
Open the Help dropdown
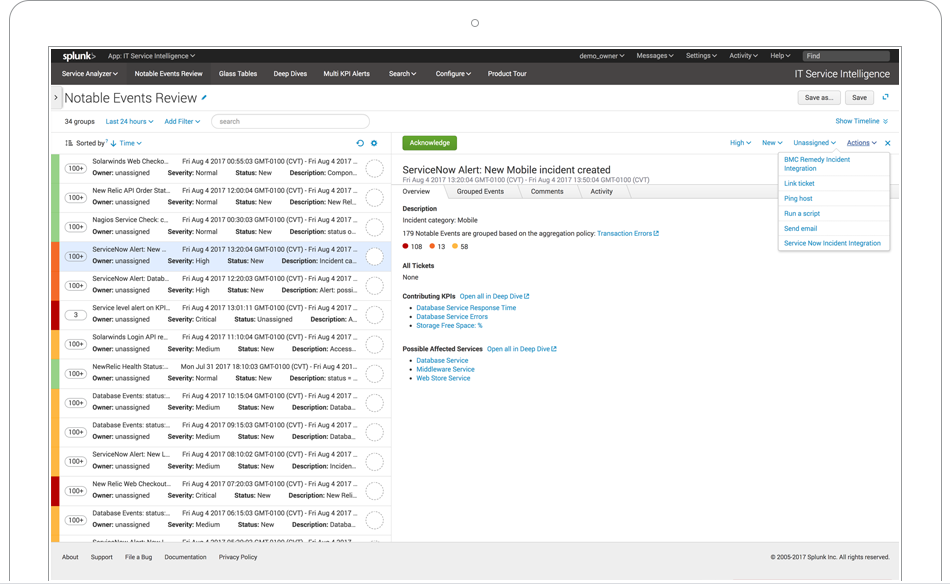click(x=780, y=56)
